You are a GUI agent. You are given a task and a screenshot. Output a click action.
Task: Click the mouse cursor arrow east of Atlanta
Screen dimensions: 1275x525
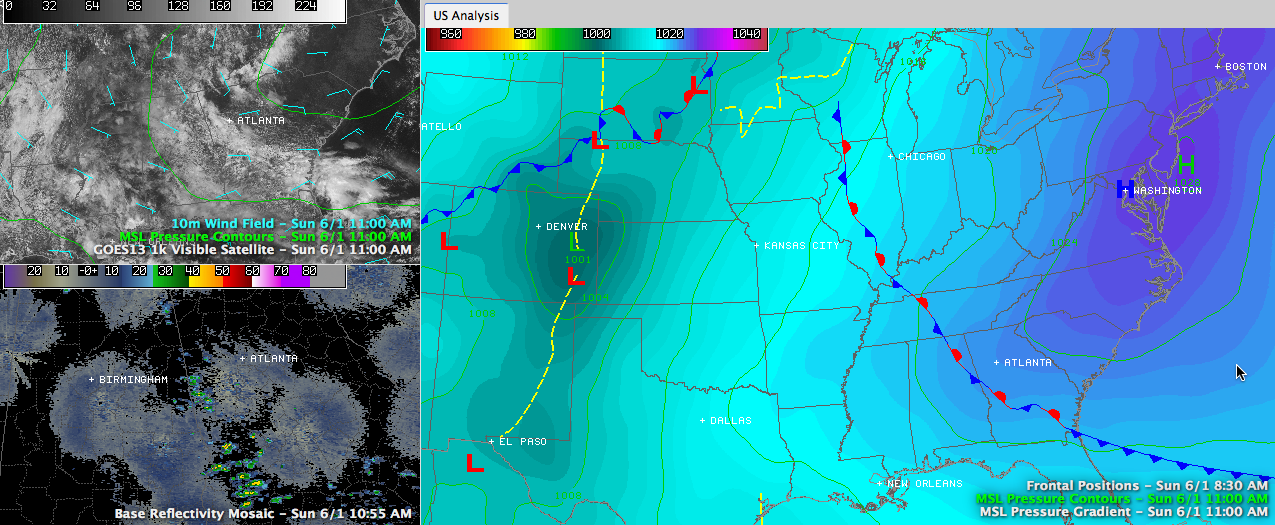pos(1241,372)
